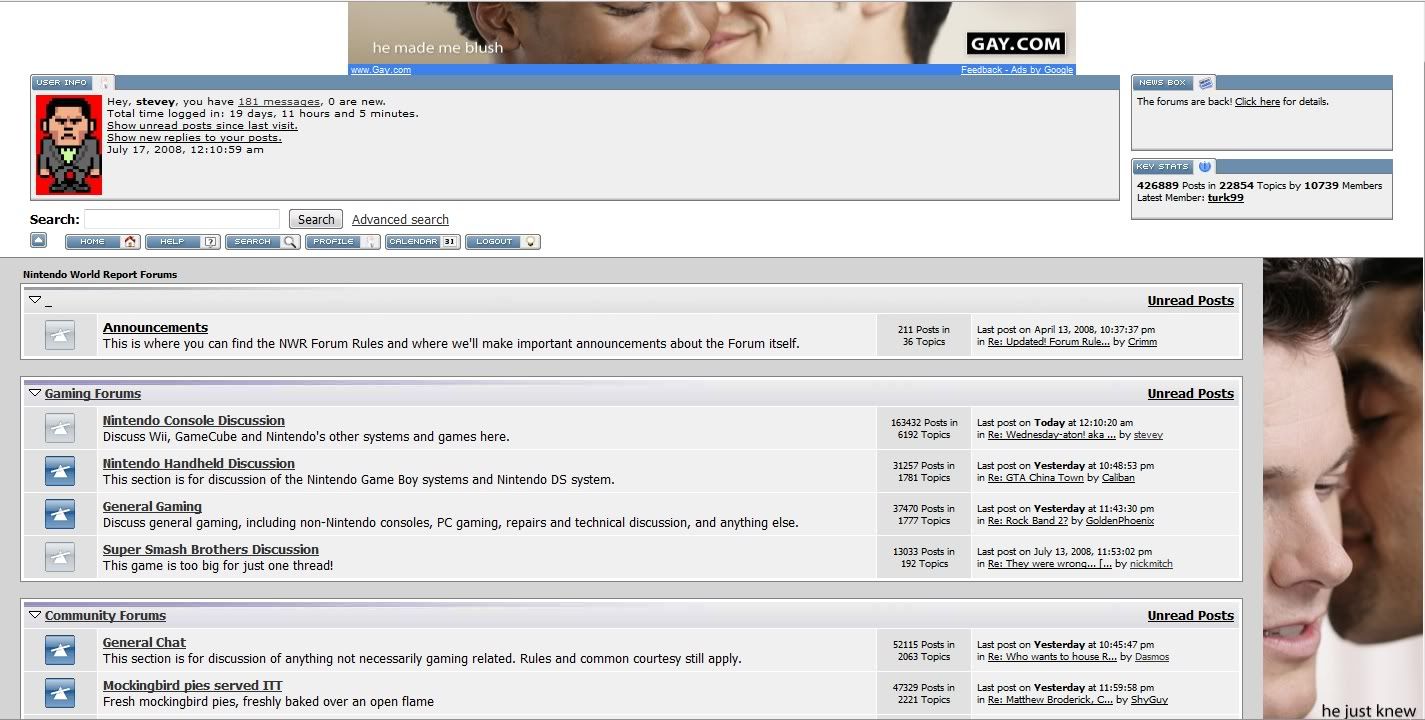
Task: Open last post Re: Updated! Forum Rule...
Action: (1048, 342)
